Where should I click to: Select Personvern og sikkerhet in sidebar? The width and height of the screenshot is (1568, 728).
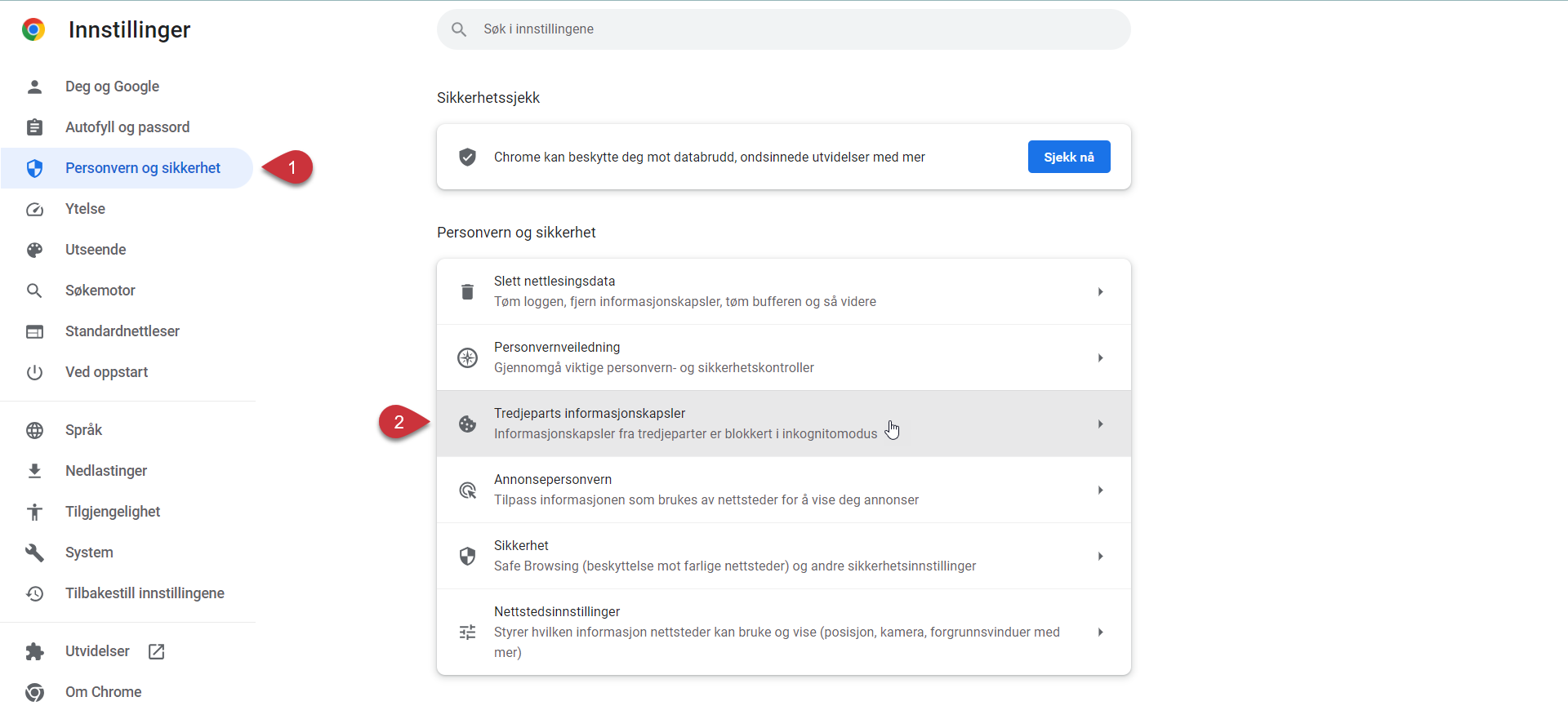[x=127, y=168]
